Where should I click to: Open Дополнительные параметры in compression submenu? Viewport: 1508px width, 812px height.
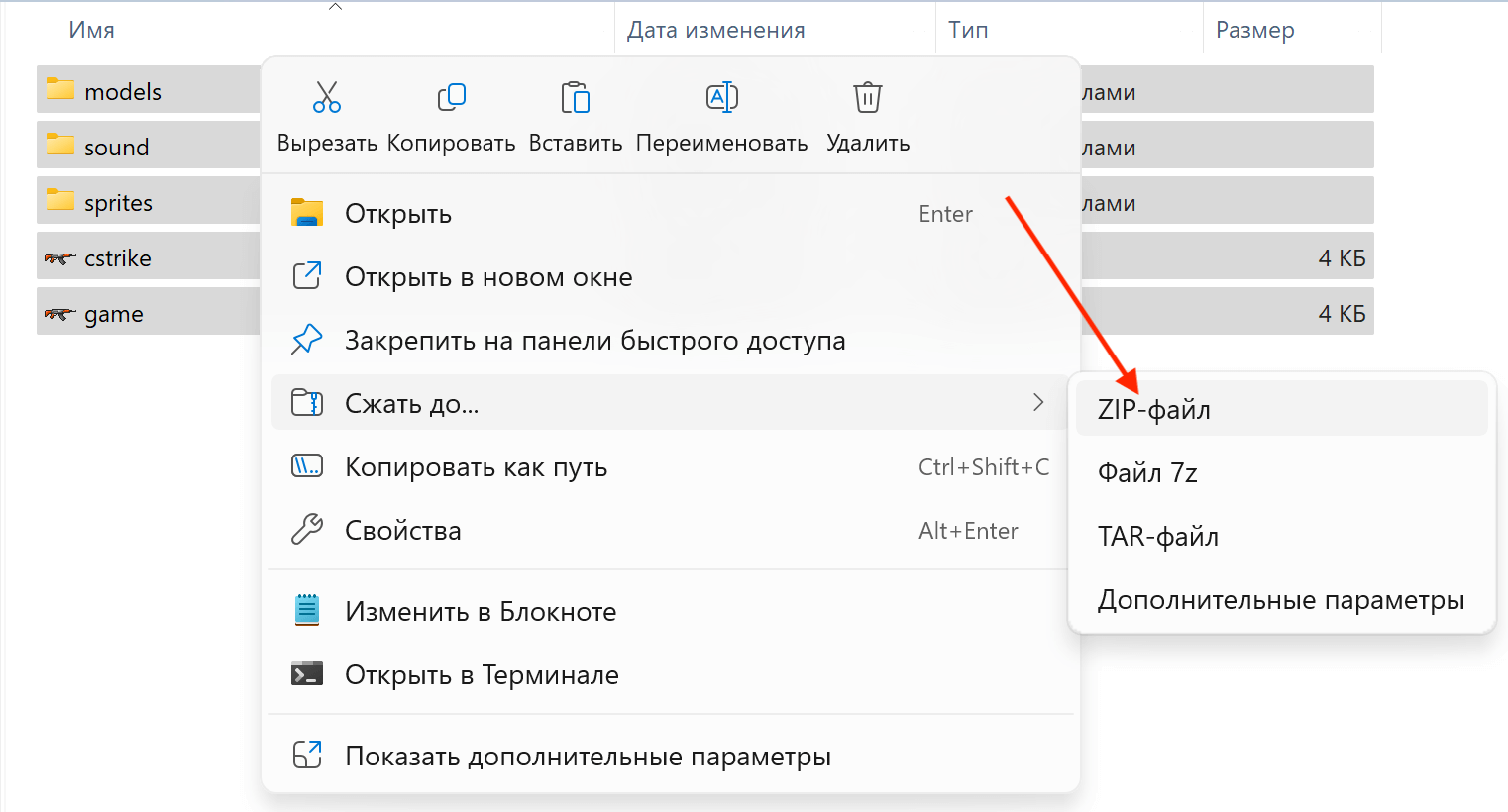point(1281,599)
